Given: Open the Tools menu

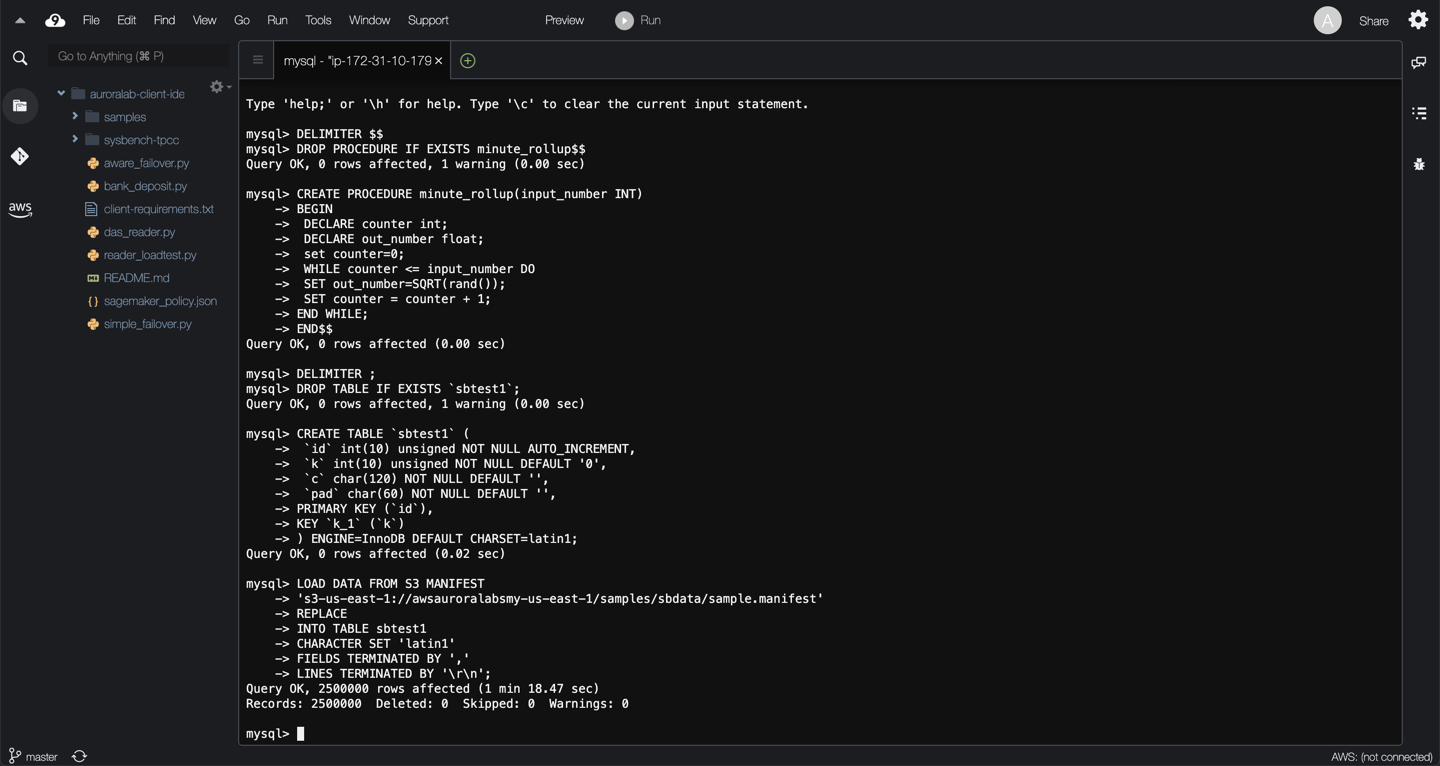Looking at the screenshot, I should pyautogui.click(x=318, y=20).
